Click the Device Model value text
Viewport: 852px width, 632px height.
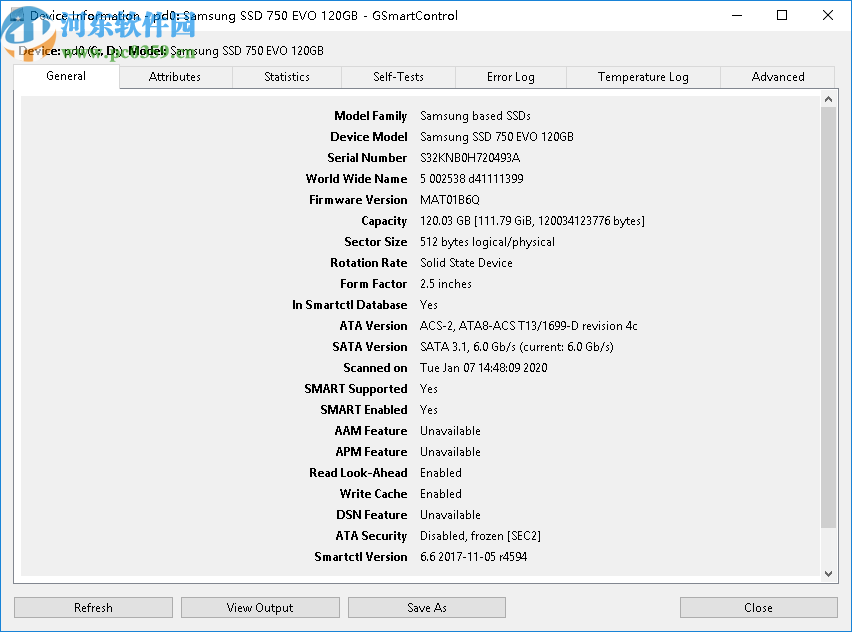[x=497, y=137]
